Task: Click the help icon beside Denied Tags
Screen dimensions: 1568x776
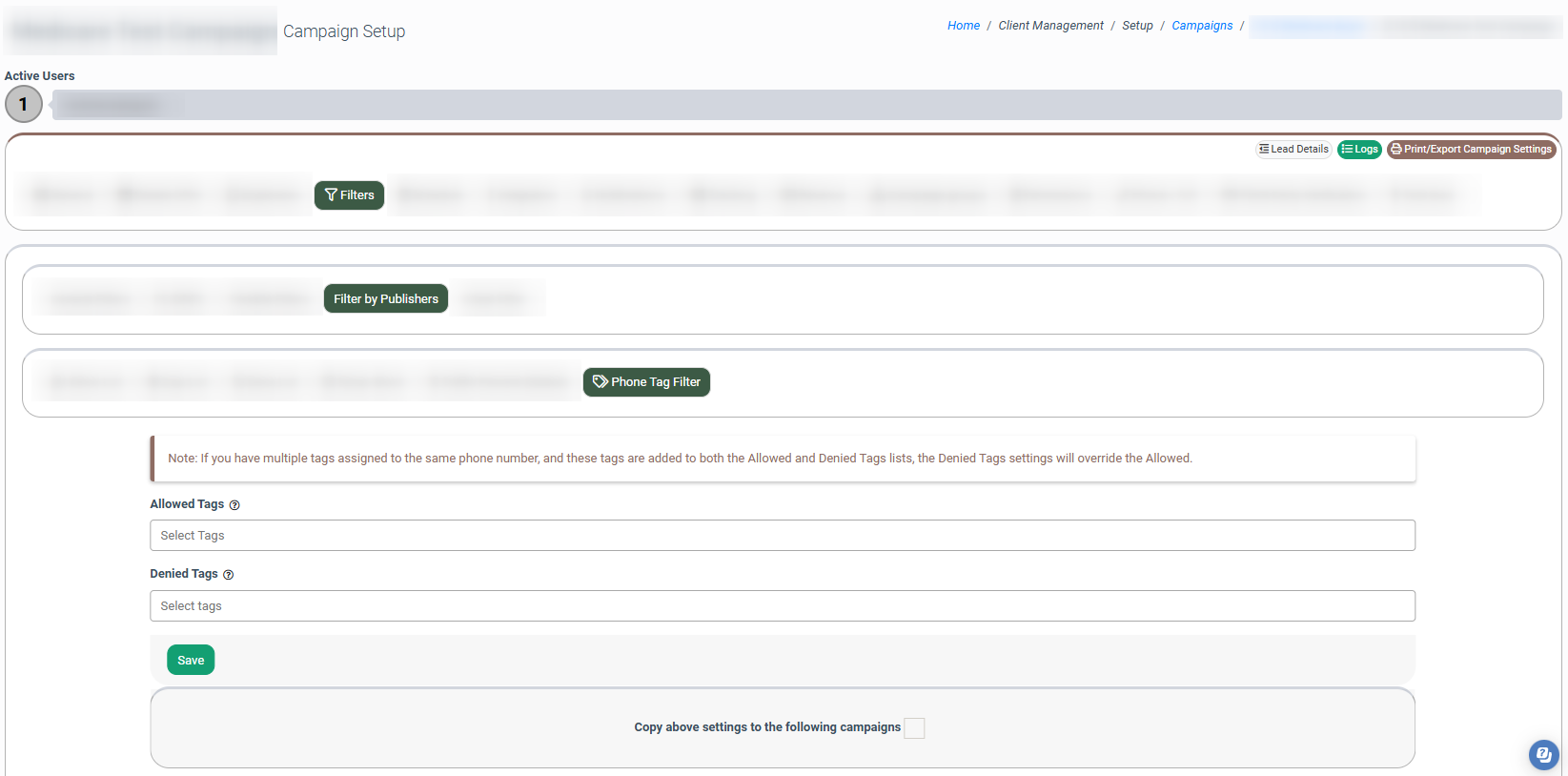Action: [x=228, y=575]
